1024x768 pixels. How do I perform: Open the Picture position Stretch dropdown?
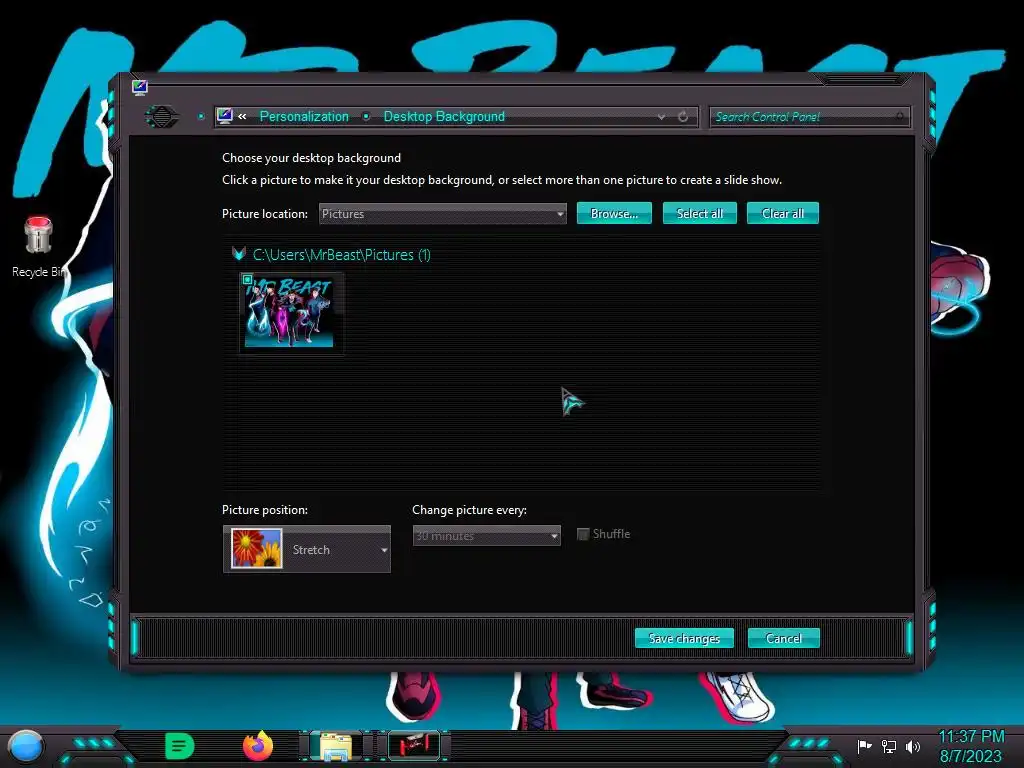(x=306, y=549)
